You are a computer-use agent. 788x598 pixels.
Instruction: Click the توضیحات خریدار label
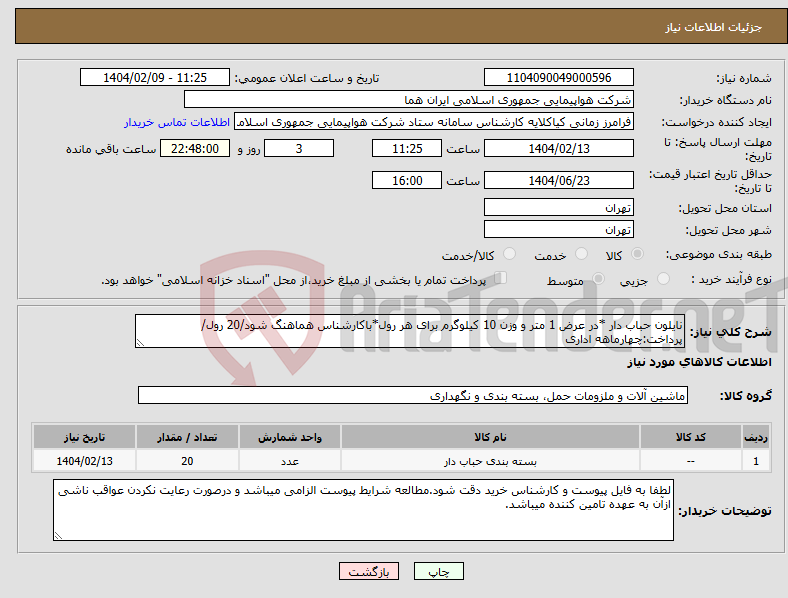[725, 511]
